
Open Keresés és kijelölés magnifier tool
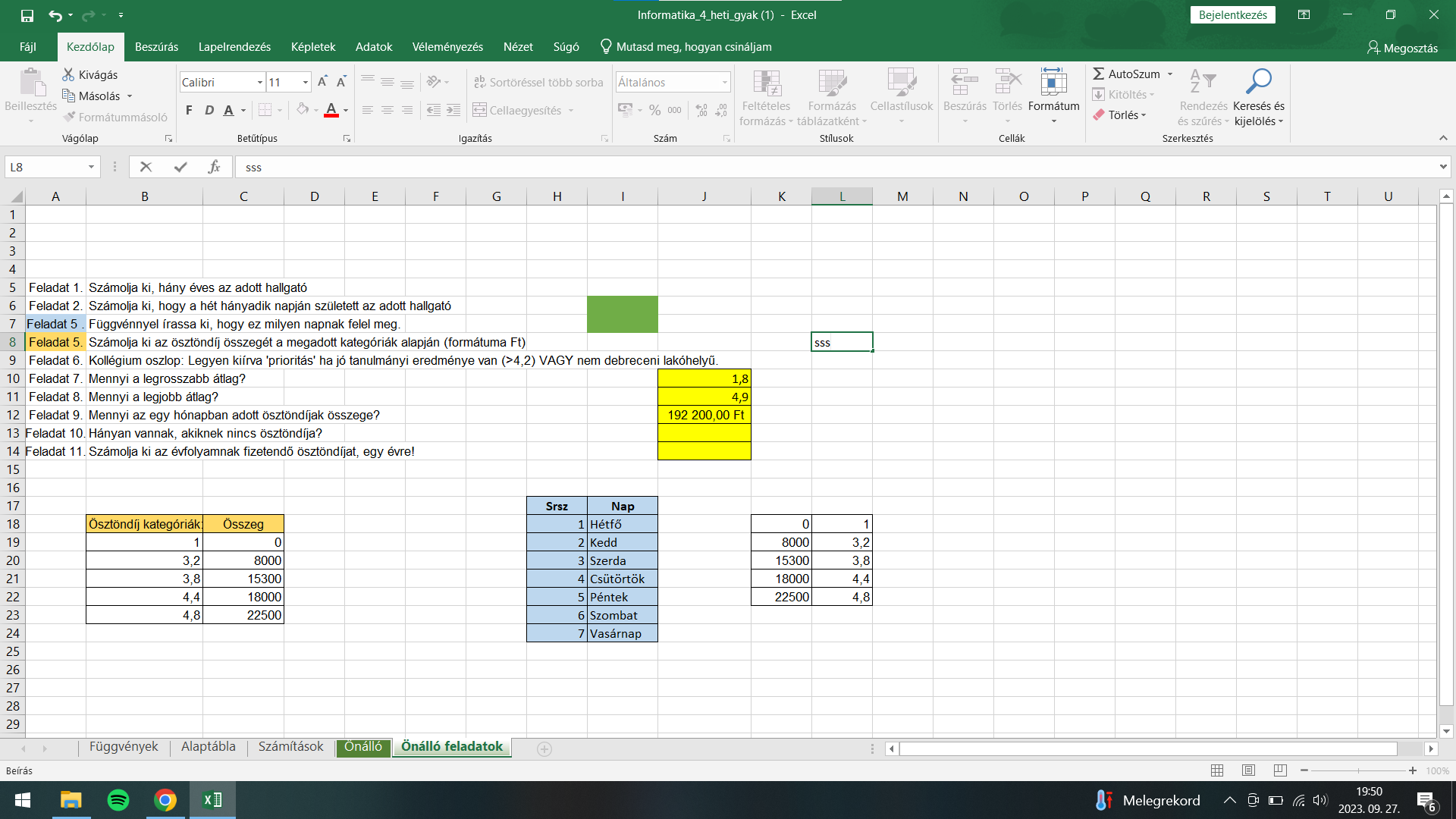[1258, 81]
